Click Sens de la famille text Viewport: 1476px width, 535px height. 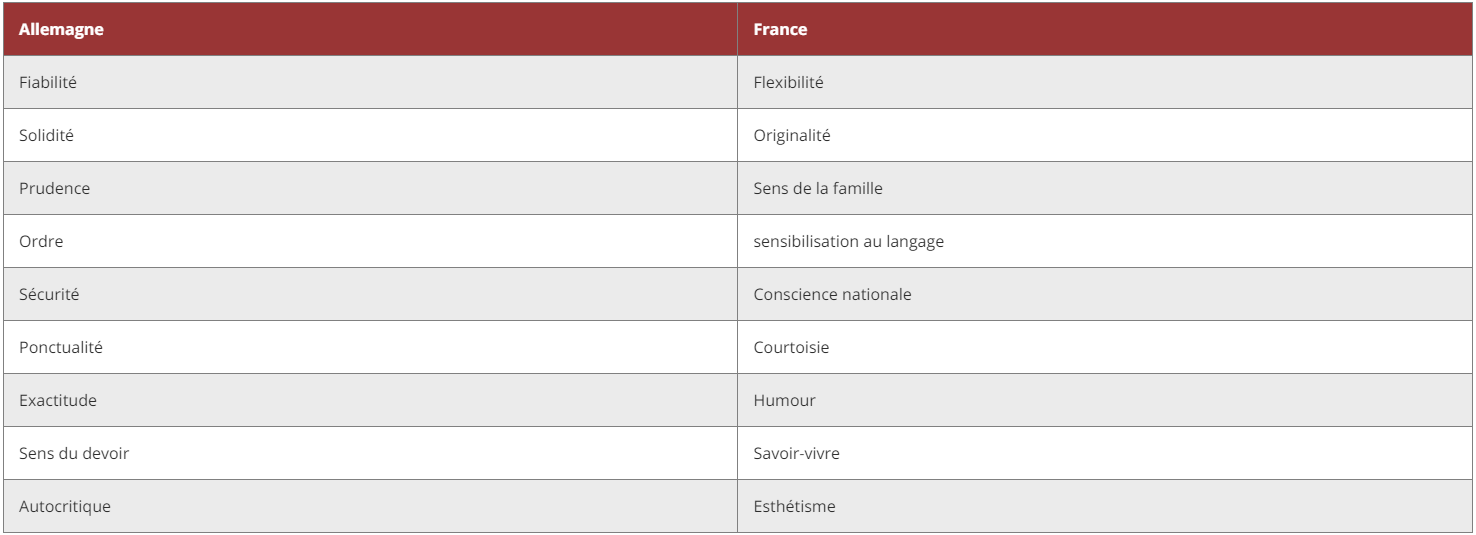click(818, 188)
